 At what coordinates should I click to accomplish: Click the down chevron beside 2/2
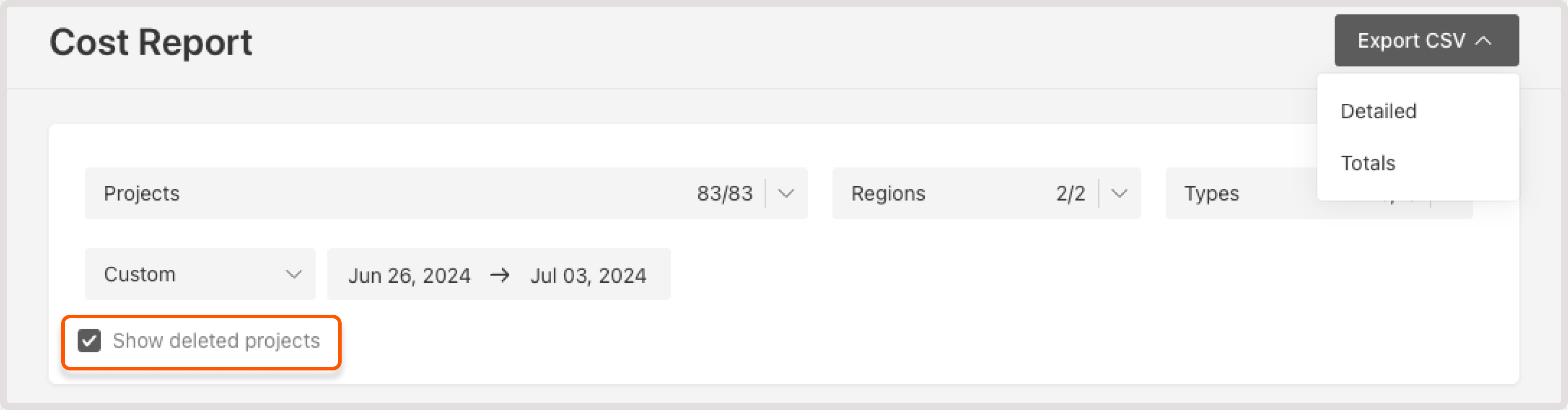[x=1119, y=193]
